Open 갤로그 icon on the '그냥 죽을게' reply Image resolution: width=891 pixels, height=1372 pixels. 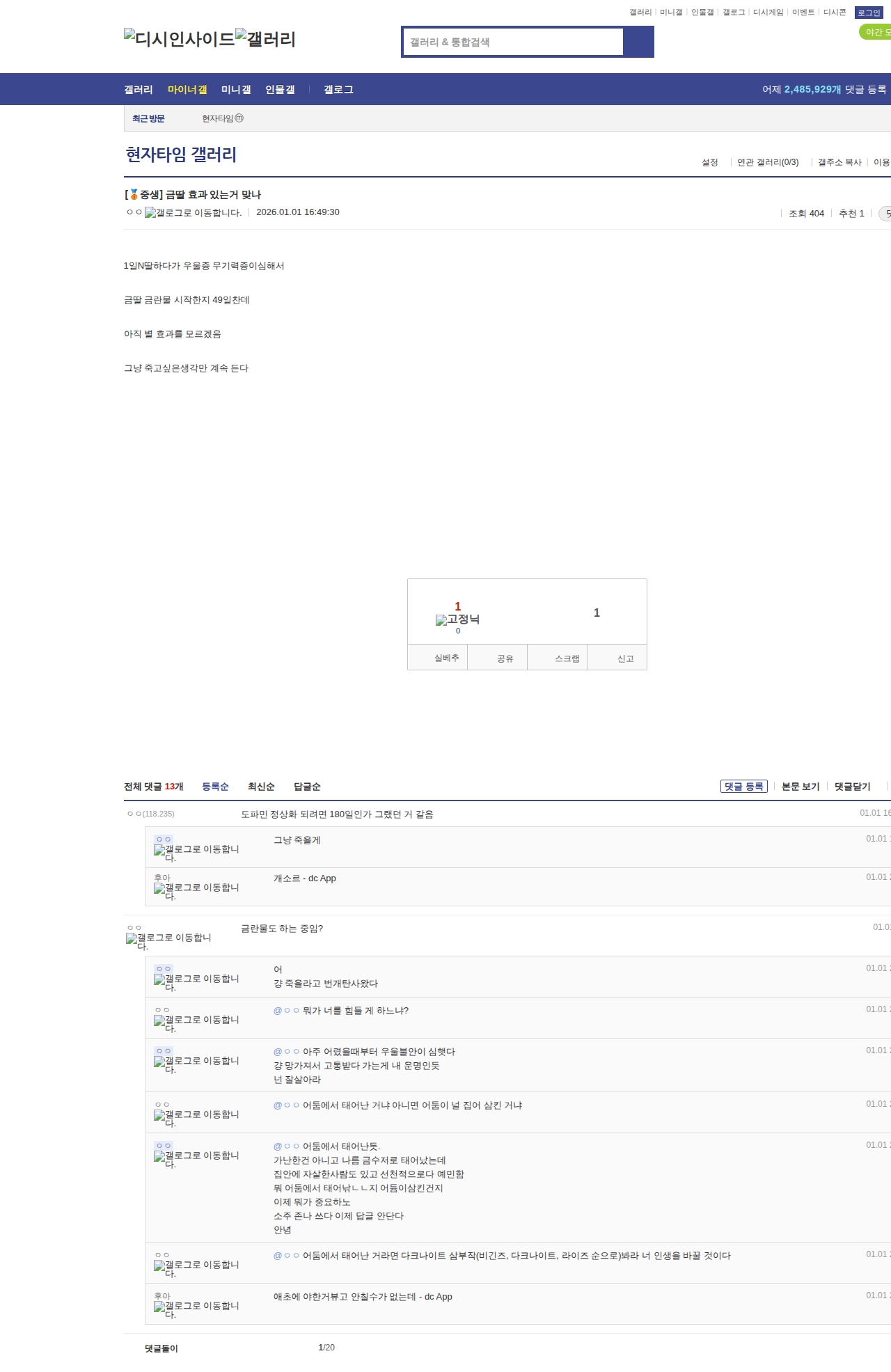pos(196,853)
